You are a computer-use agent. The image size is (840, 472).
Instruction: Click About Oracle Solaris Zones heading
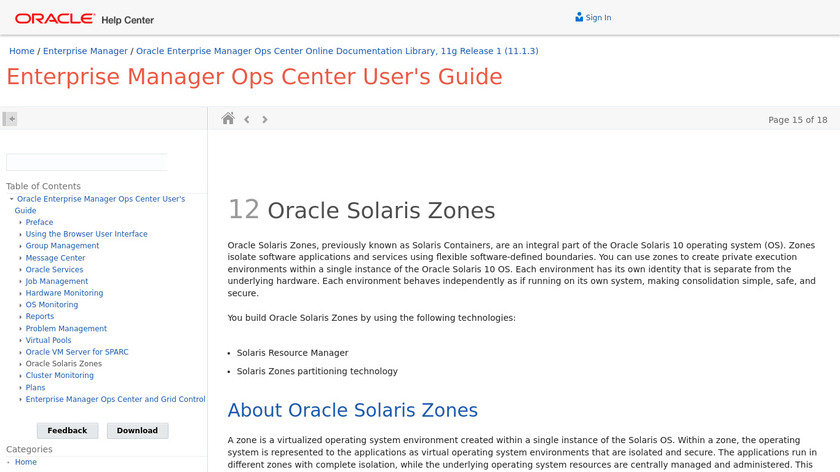point(352,410)
